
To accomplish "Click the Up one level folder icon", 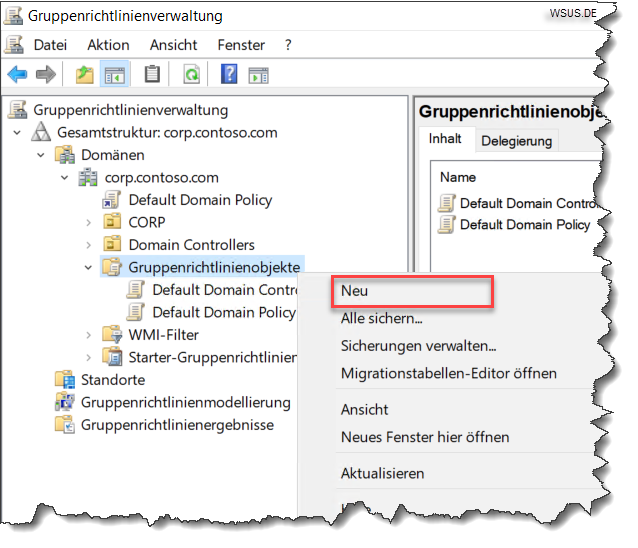I will [85, 74].
